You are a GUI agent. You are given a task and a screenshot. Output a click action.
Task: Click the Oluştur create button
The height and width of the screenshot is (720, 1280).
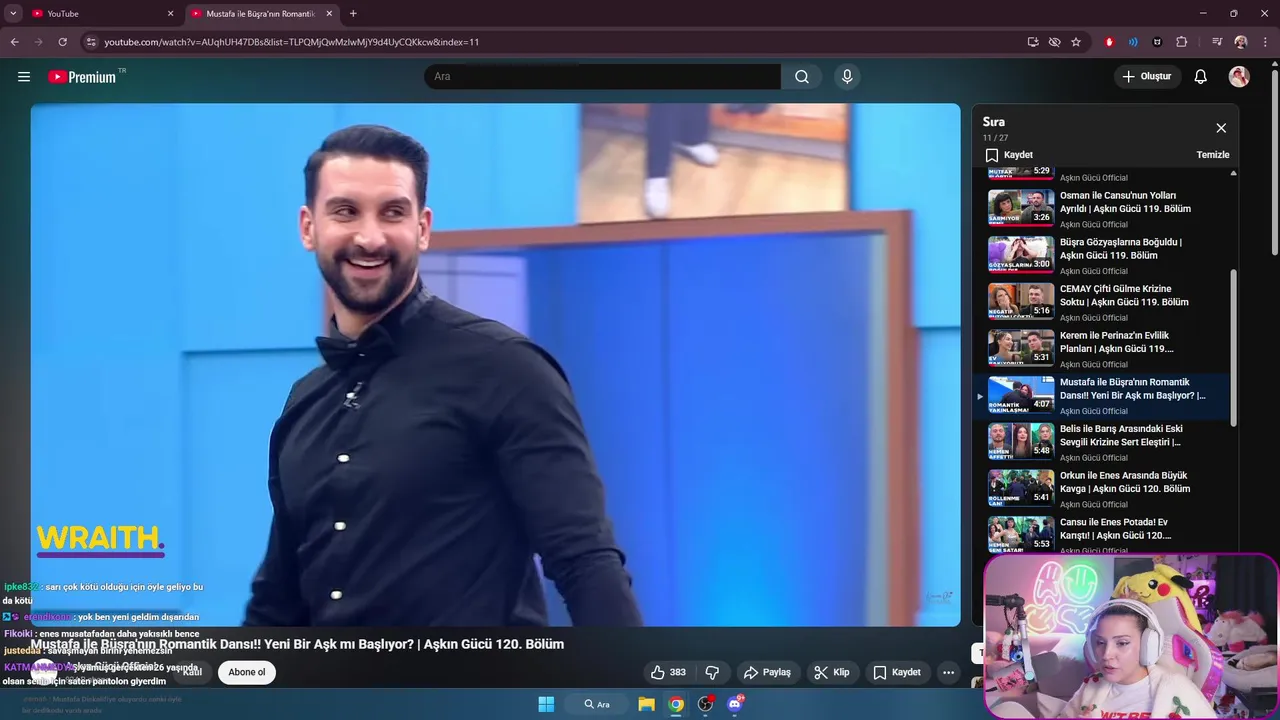click(1147, 76)
